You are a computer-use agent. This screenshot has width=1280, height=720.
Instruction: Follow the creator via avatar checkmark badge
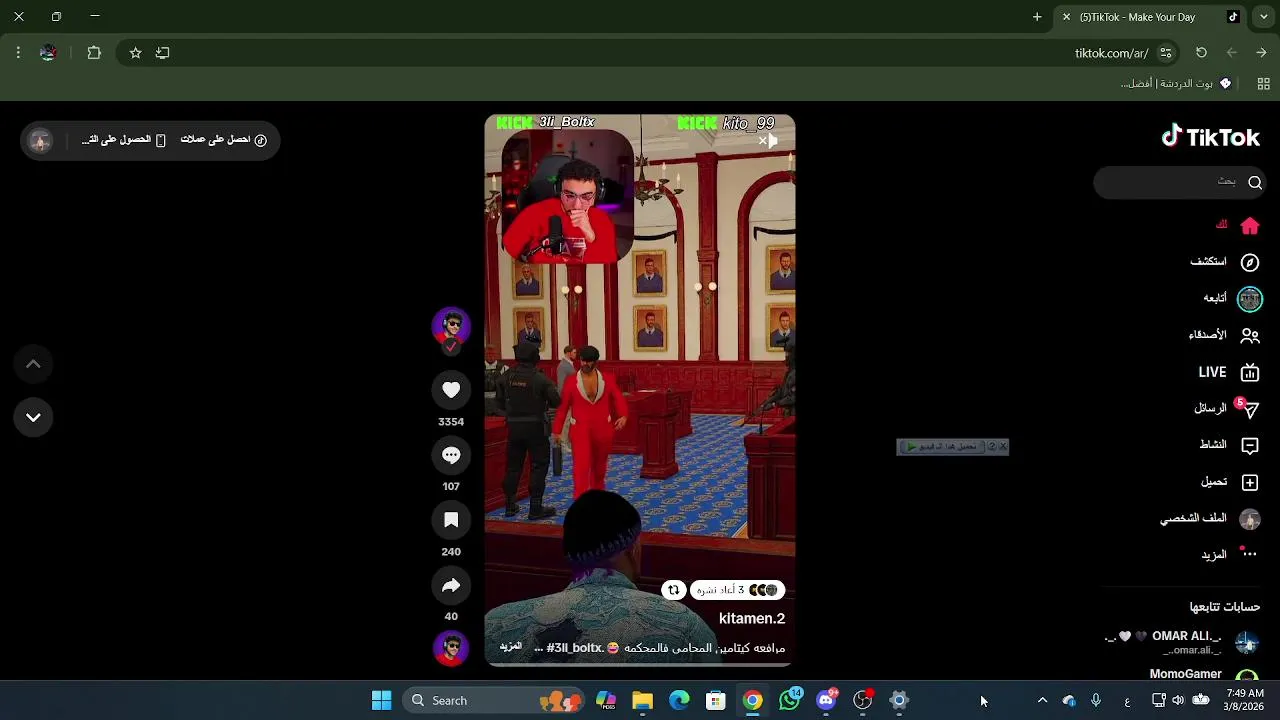click(451, 346)
